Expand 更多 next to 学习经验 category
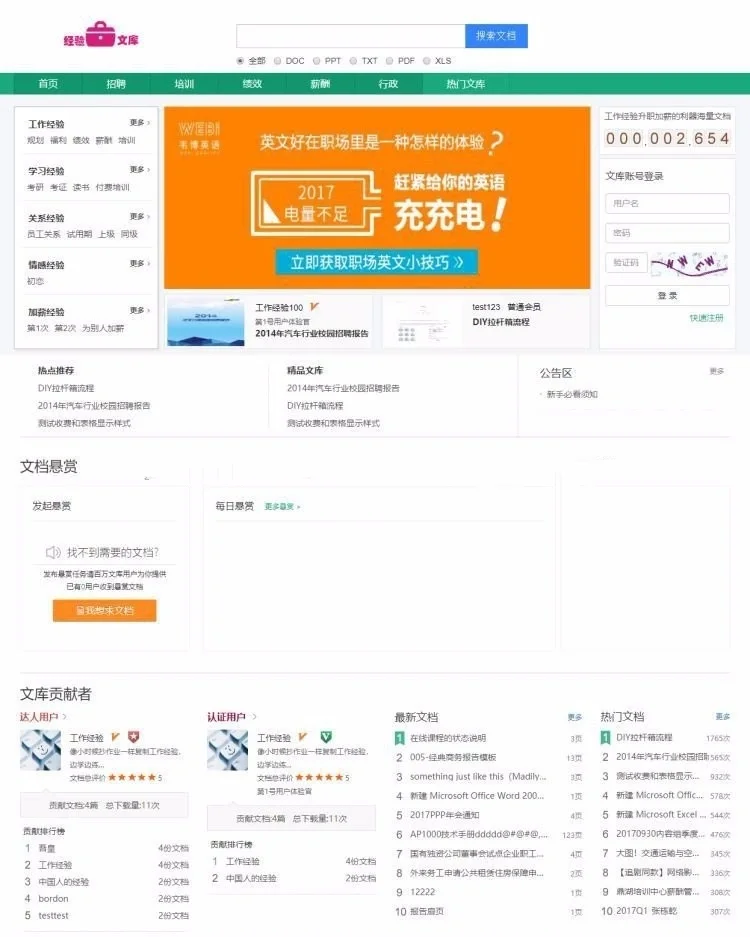The image size is (750, 937). [x=139, y=170]
